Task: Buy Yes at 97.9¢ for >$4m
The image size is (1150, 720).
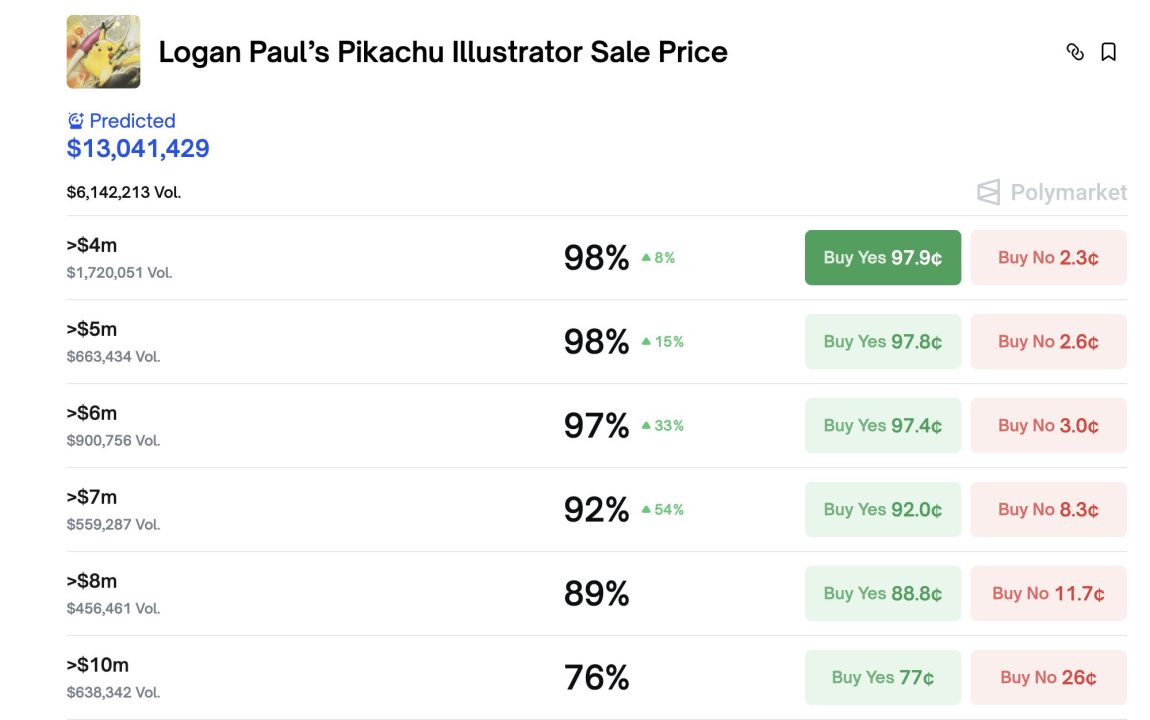Action: pyautogui.click(x=882, y=258)
